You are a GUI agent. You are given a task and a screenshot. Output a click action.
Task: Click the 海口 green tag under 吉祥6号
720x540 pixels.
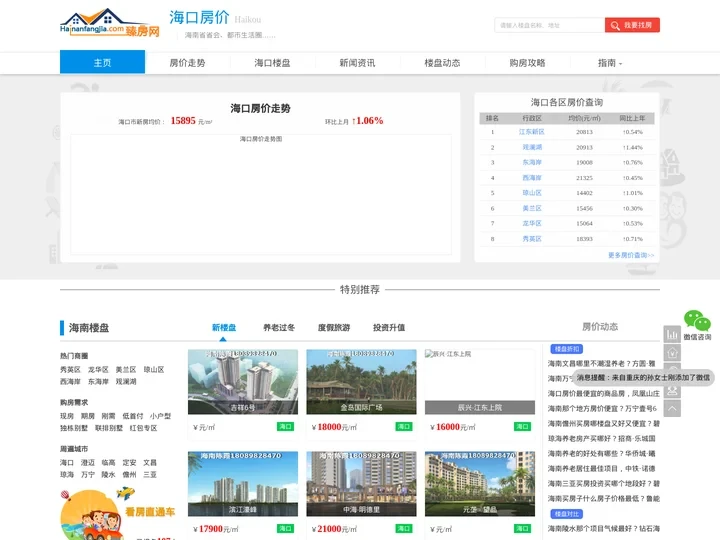[285, 427]
